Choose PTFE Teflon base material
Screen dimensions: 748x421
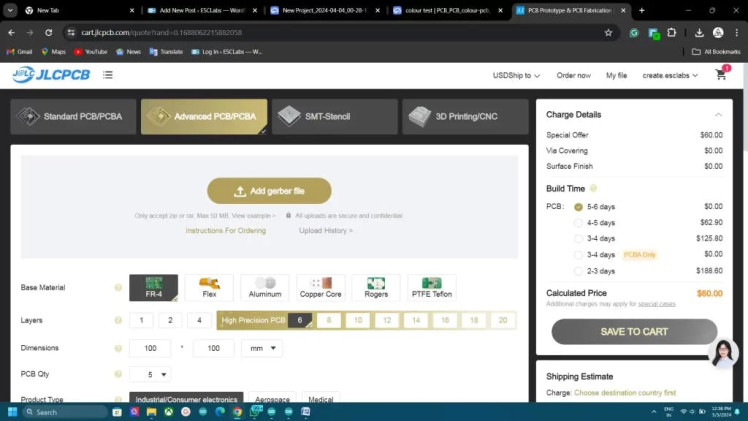[x=432, y=288]
